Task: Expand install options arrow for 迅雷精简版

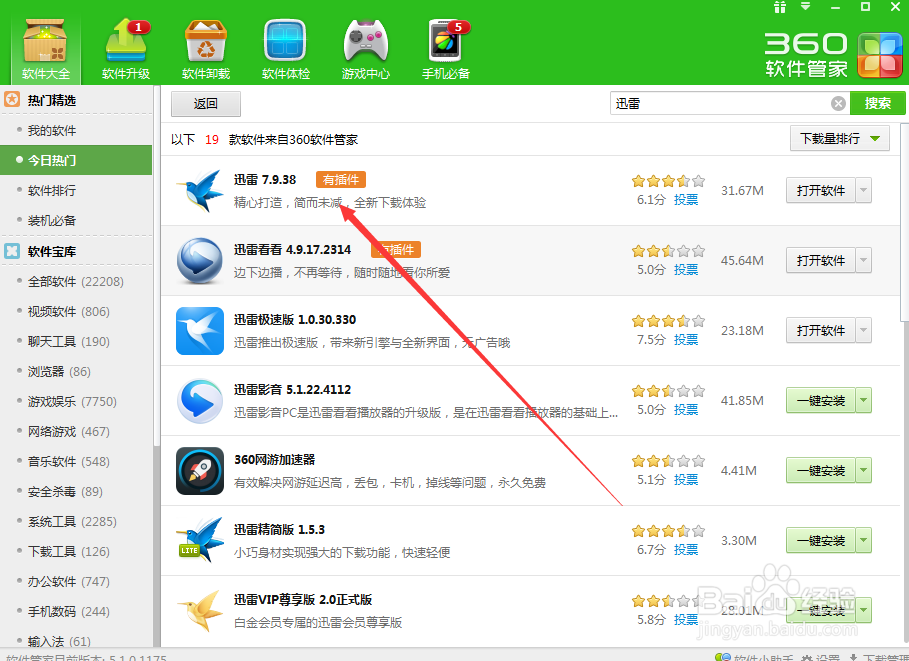Action: 864,540
